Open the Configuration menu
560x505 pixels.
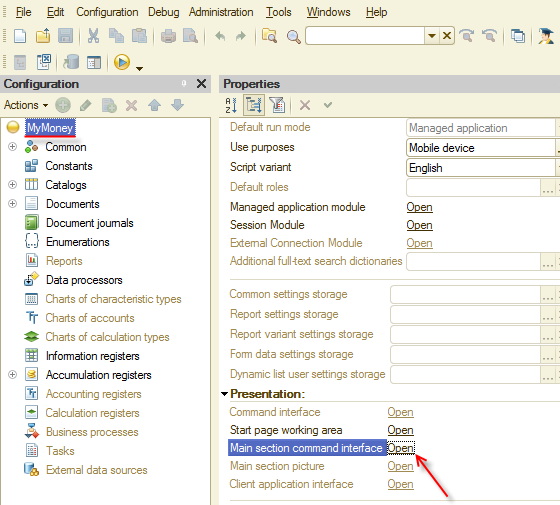coord(107,12)
